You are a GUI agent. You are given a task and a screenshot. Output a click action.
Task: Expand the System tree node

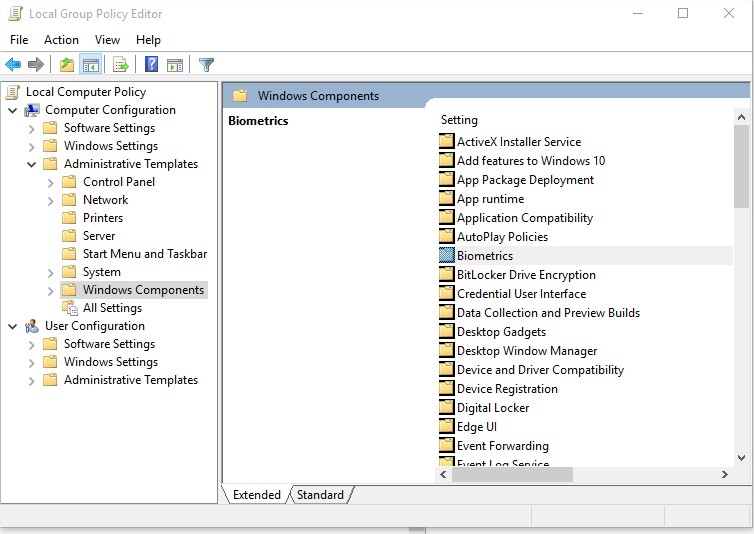pyautogui.click(x=51, y=273)
